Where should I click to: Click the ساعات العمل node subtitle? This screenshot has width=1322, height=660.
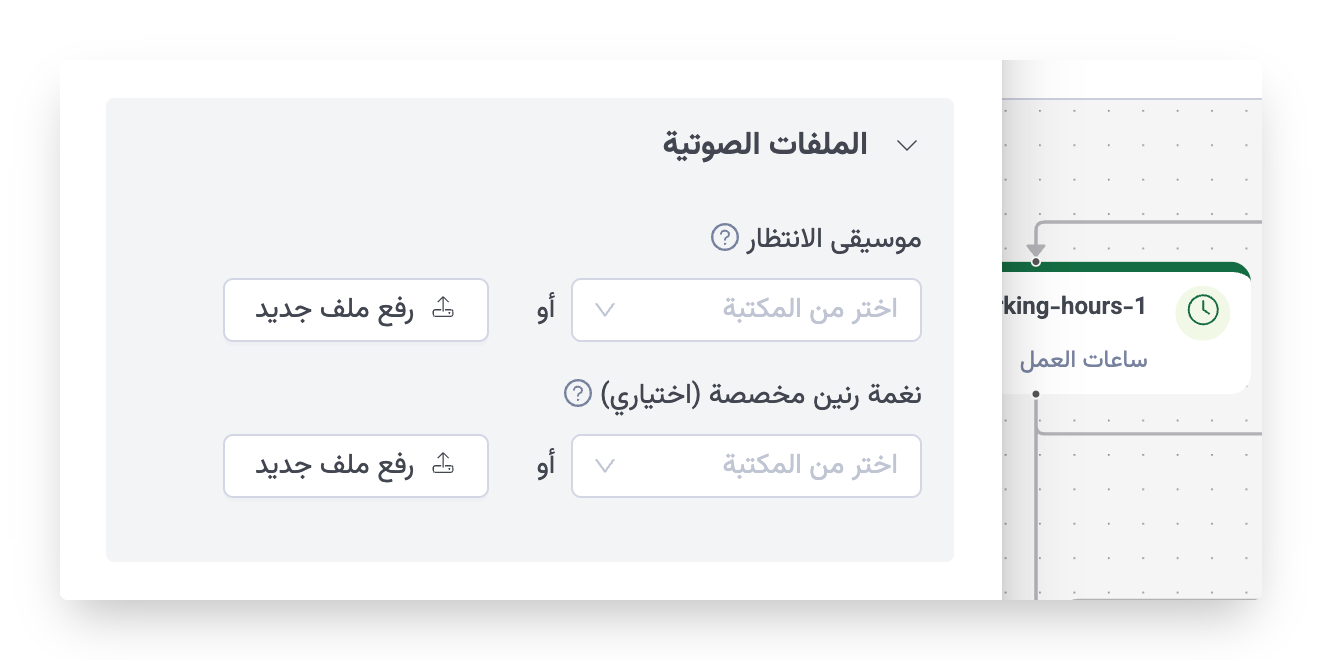pyautogui.click(x=1084, y=360)
